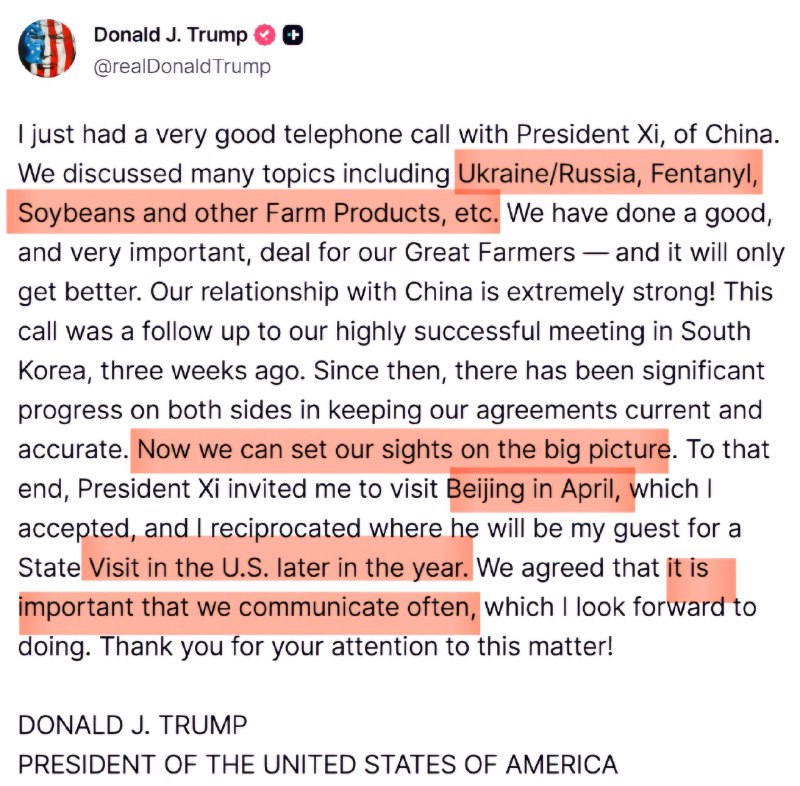Click the red verified checkmark badge
This screenshot has height=786, width=800.
click(266, 35)
